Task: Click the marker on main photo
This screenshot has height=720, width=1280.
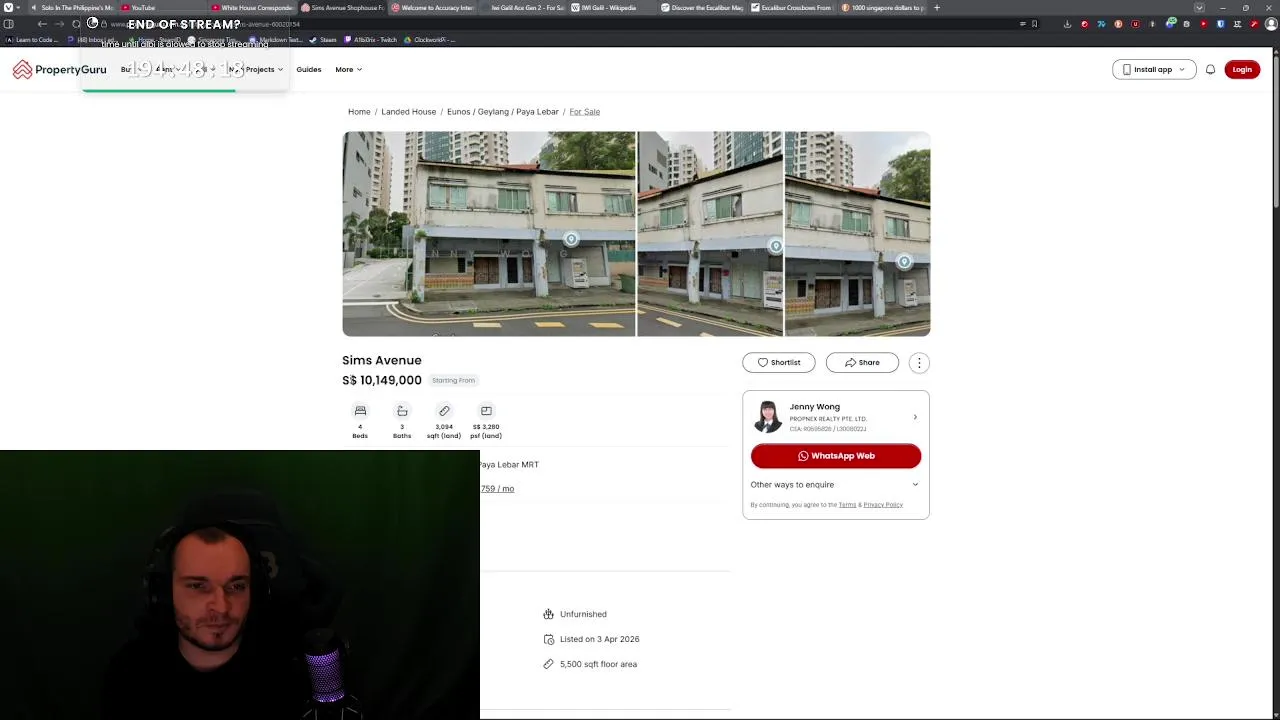Action: pos(571,239)
